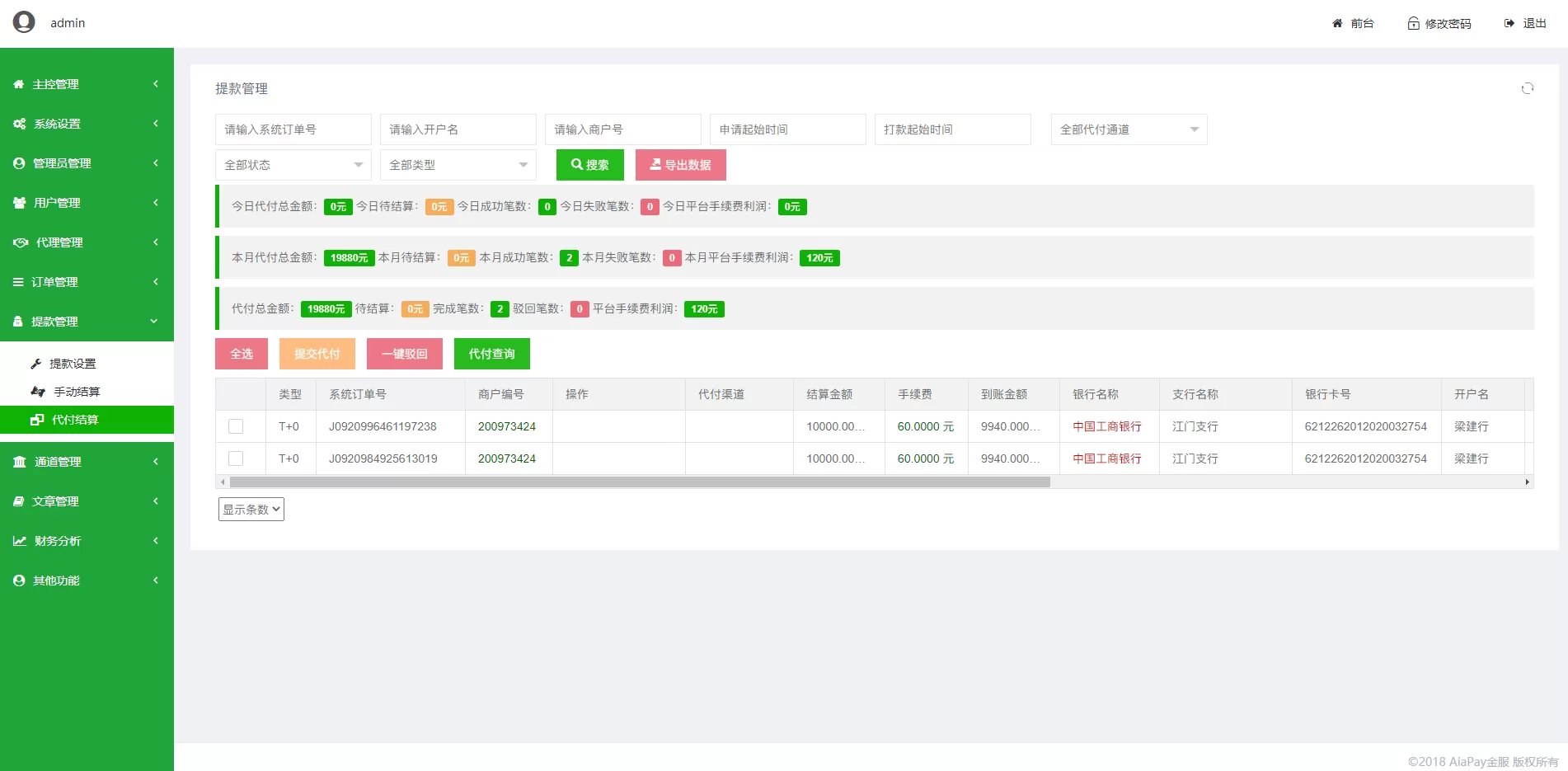
Task: Open 手动结算 in the sidebar submenu
Action: [77, 392]
